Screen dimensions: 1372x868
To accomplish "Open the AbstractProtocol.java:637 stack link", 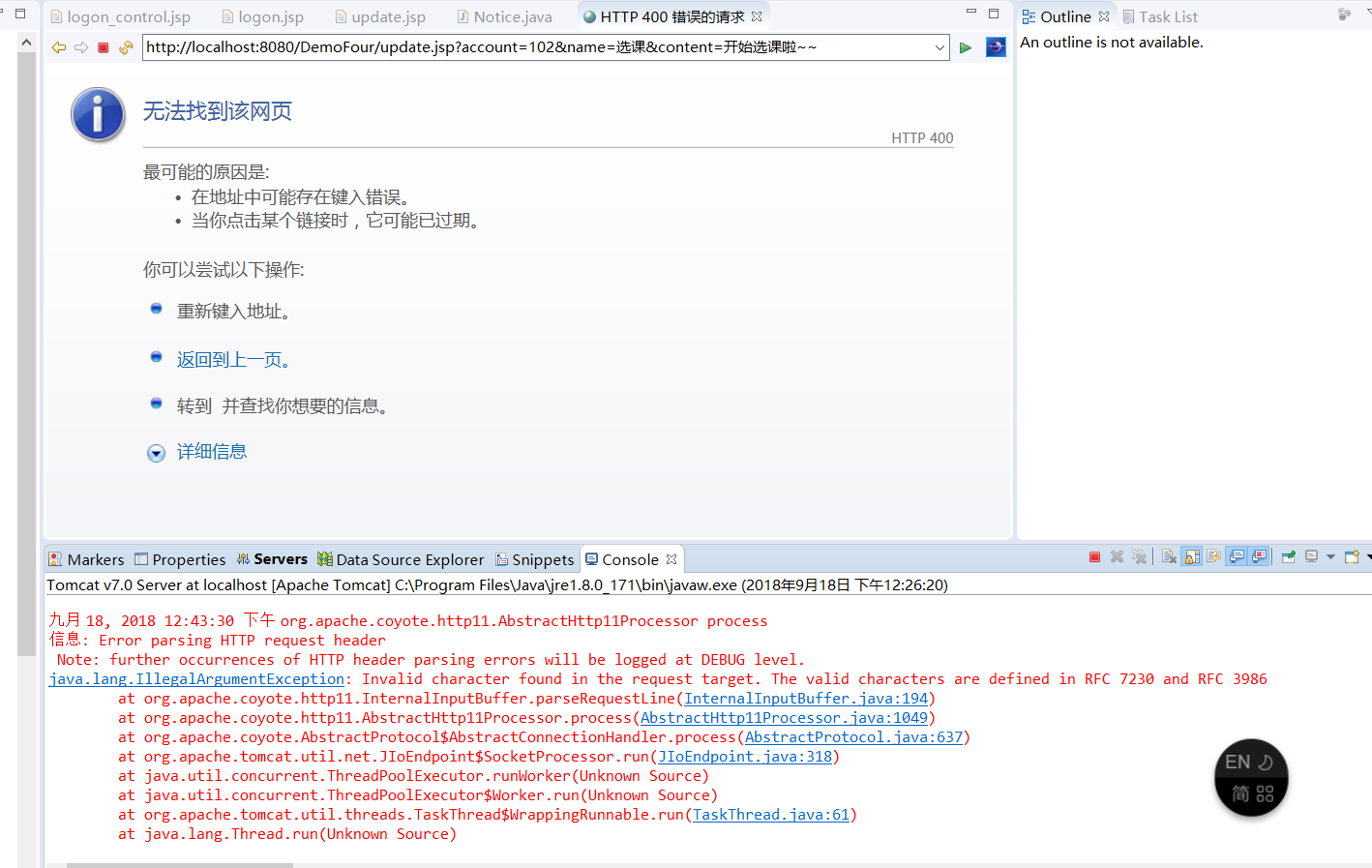I will pyautogui.click(x=854, y=737).
